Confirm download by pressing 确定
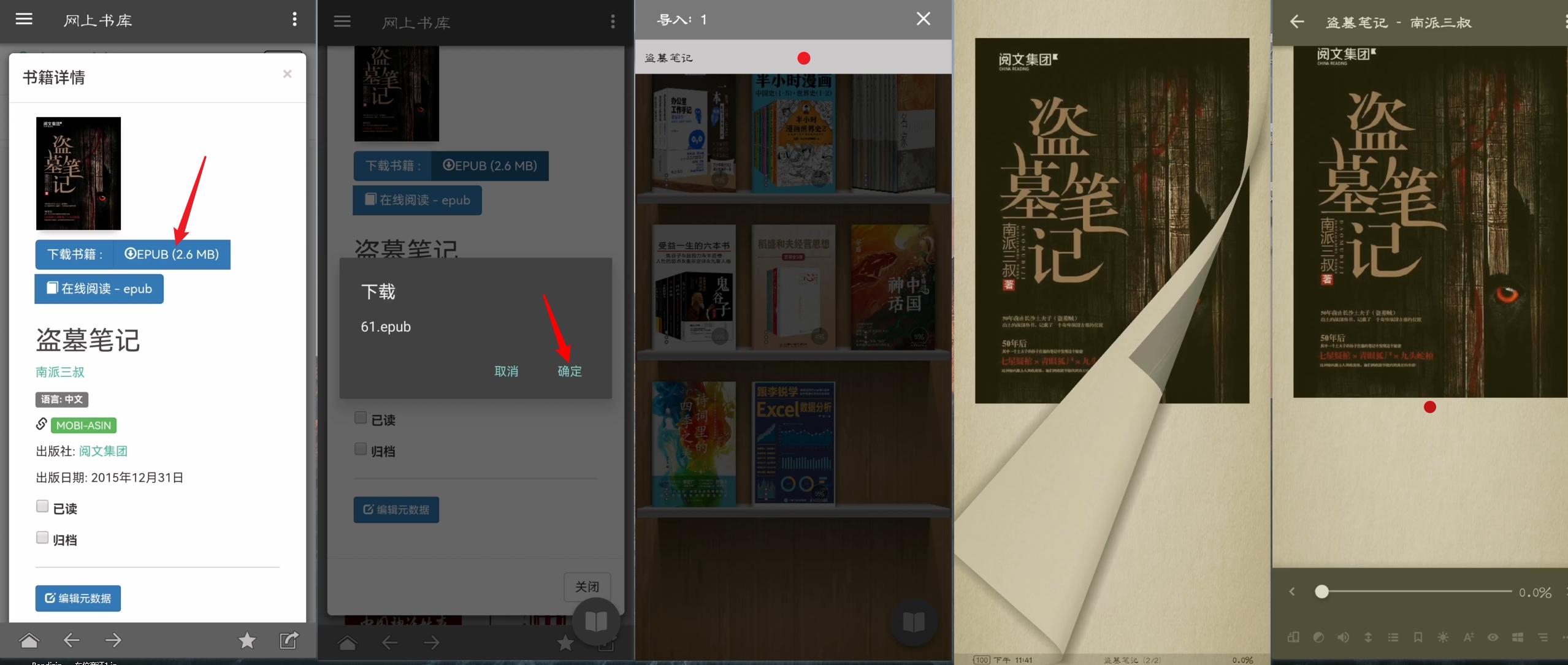The height and width of the screenshot is (665, 1568). (x=569, y=371)
